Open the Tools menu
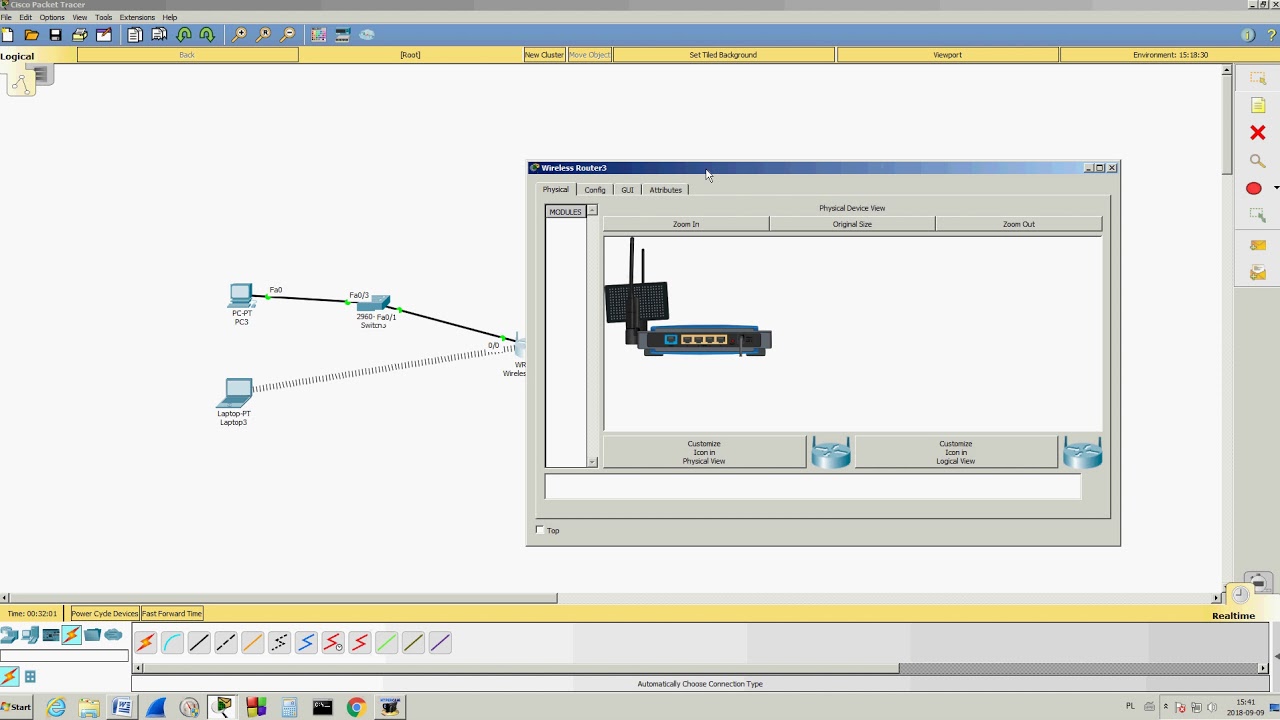 tap(103, 17)
